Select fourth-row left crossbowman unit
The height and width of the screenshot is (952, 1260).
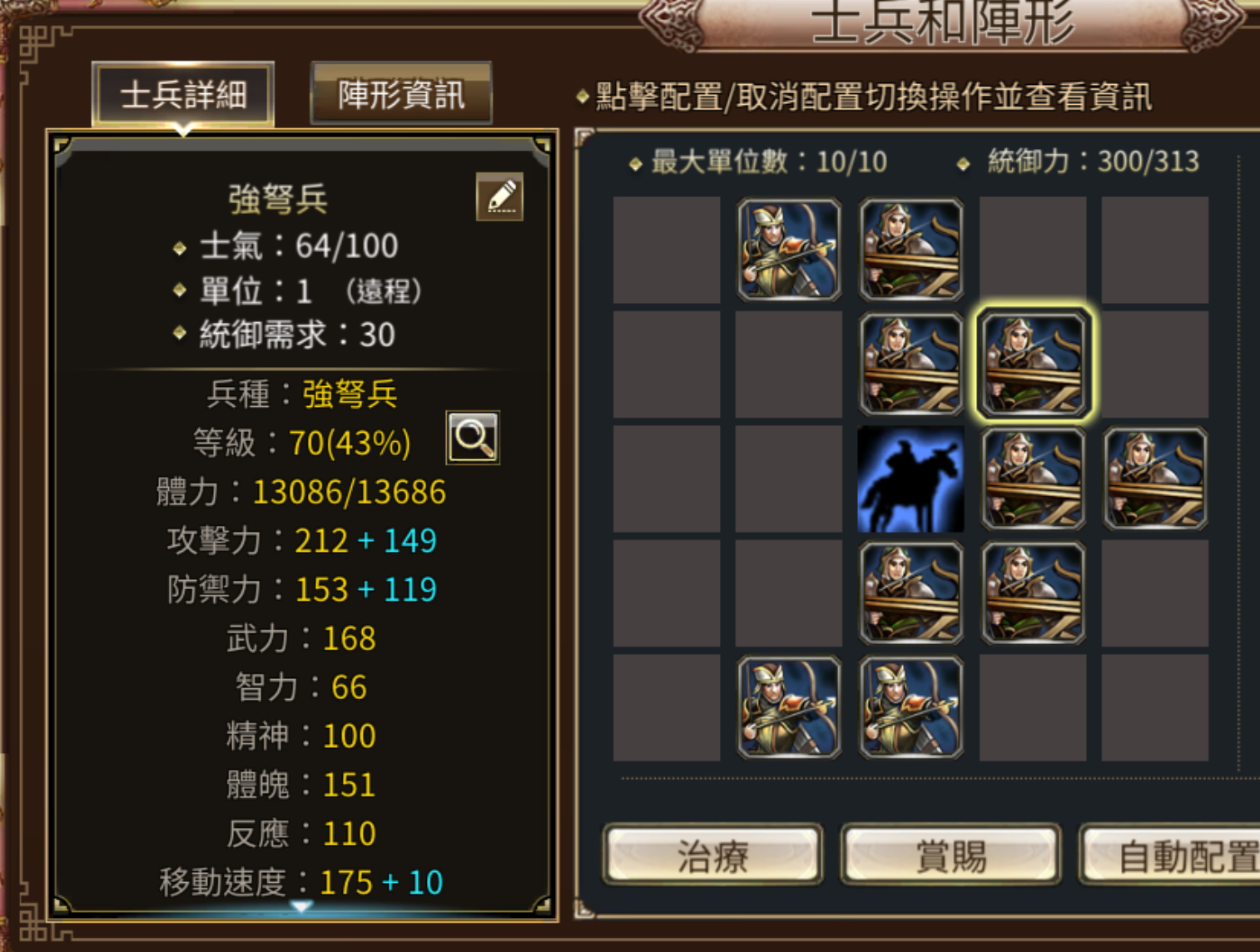[910, 593]
